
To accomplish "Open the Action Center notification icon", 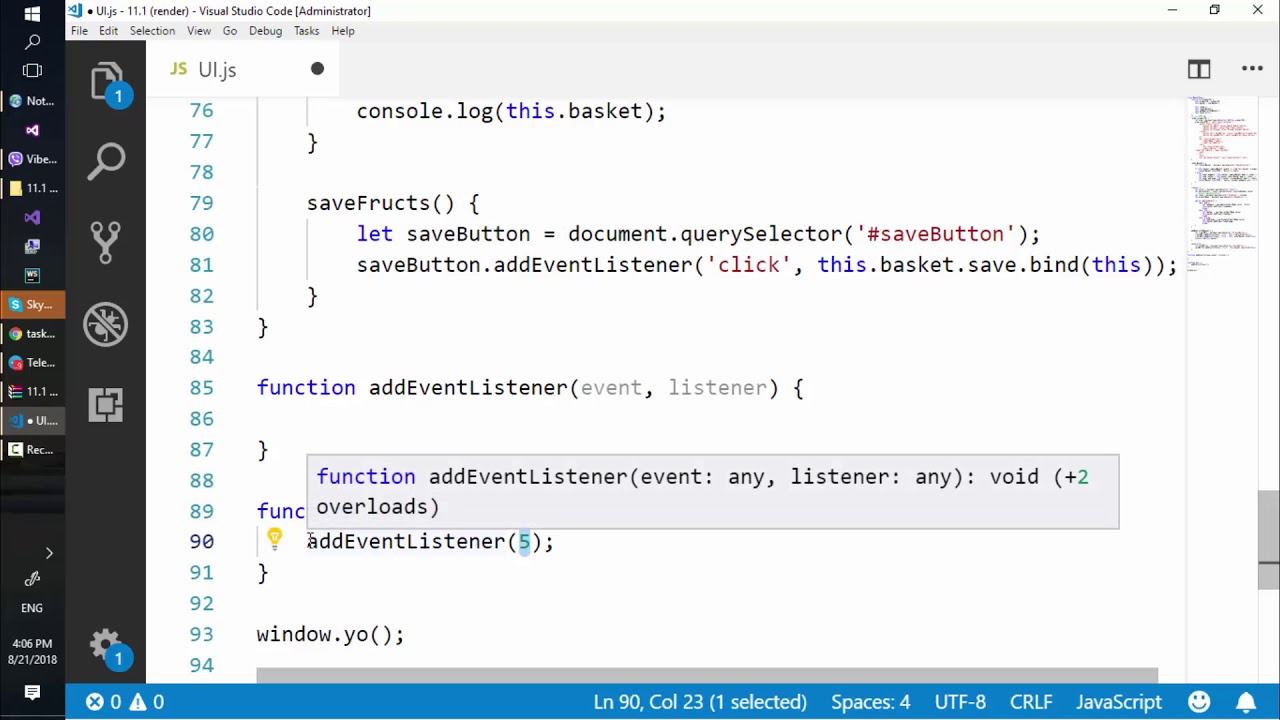I will click(x=32, y=692).
